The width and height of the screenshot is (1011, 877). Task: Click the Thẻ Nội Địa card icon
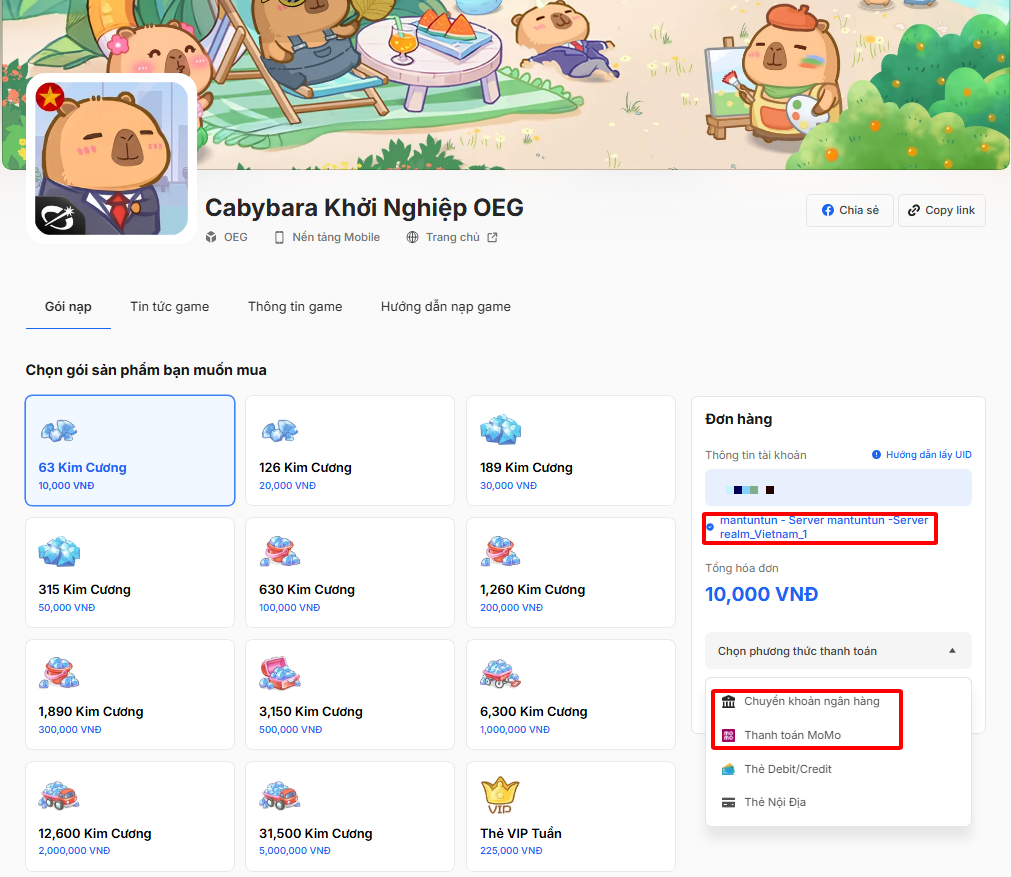pos(729,803)
